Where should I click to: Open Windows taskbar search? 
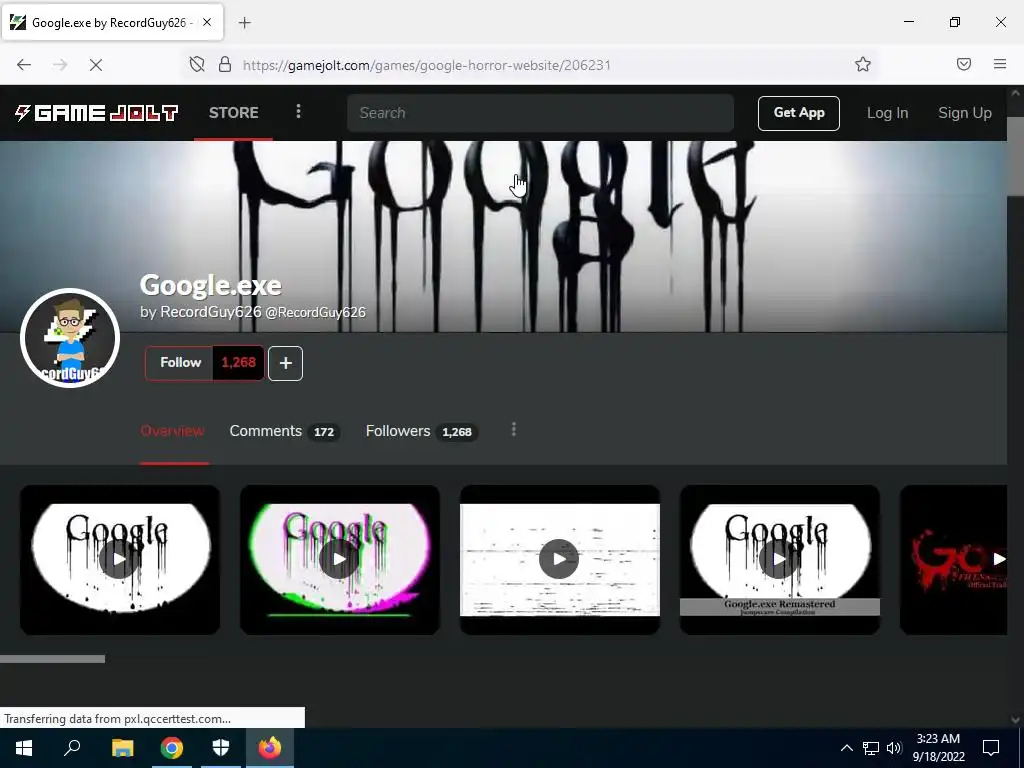coord(72,748)
